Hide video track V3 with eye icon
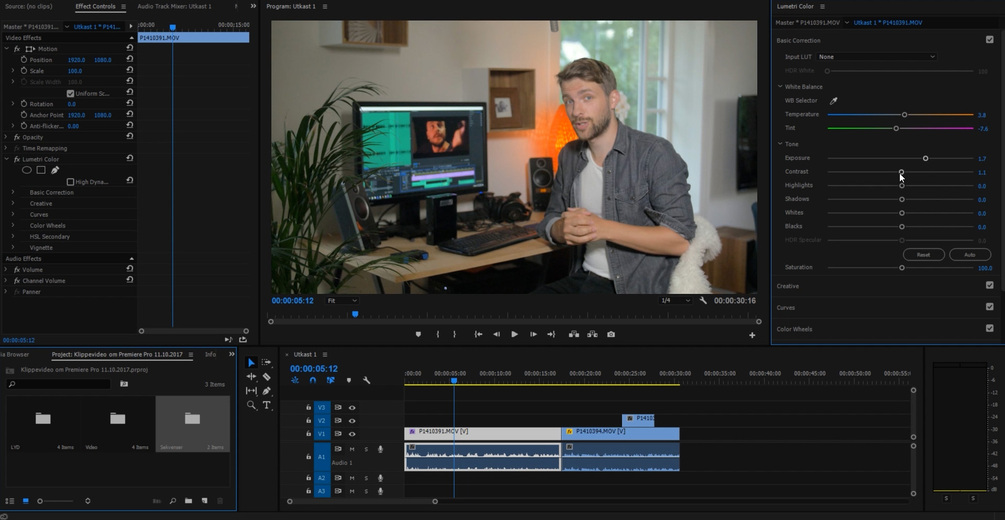Image resolution: width=1005 pixels, height=520 pixels. 352,407
